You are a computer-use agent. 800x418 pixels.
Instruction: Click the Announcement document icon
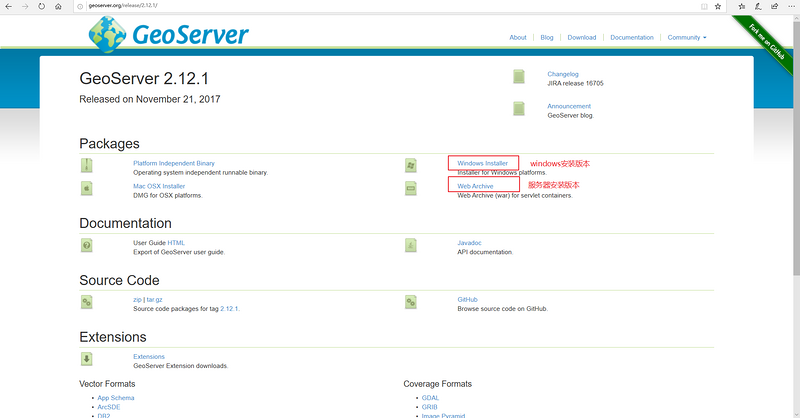coord(519,108)
